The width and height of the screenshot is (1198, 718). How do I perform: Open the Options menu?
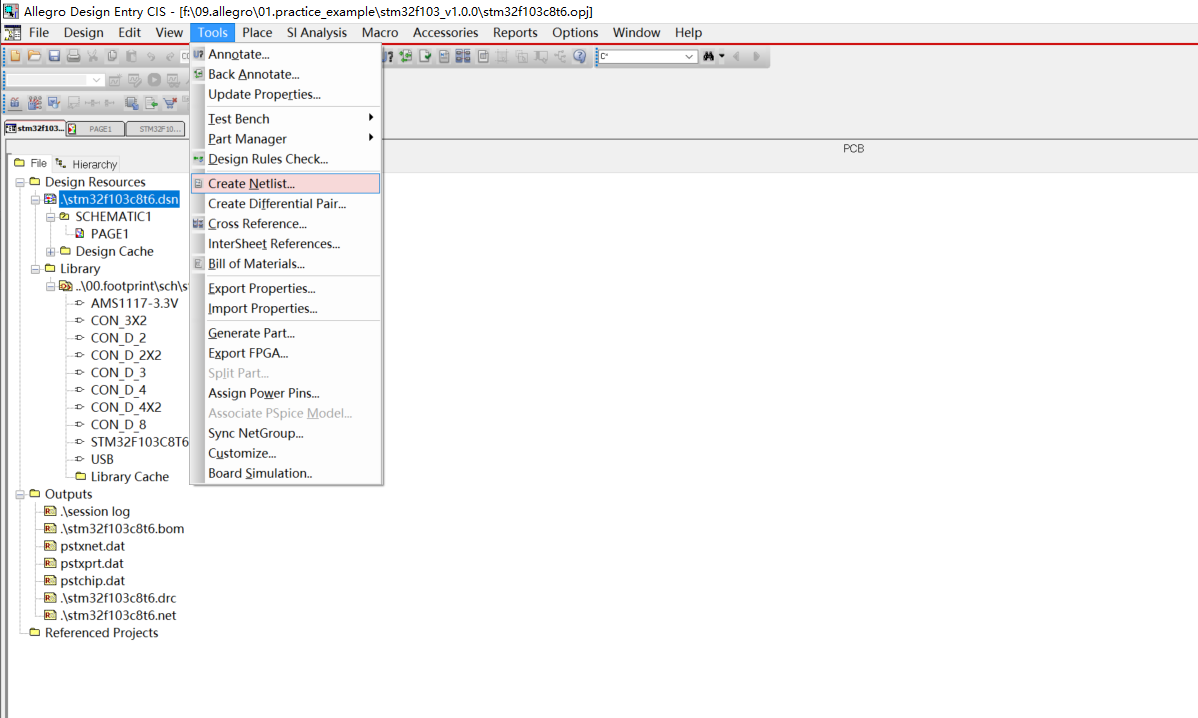[575, 33]
